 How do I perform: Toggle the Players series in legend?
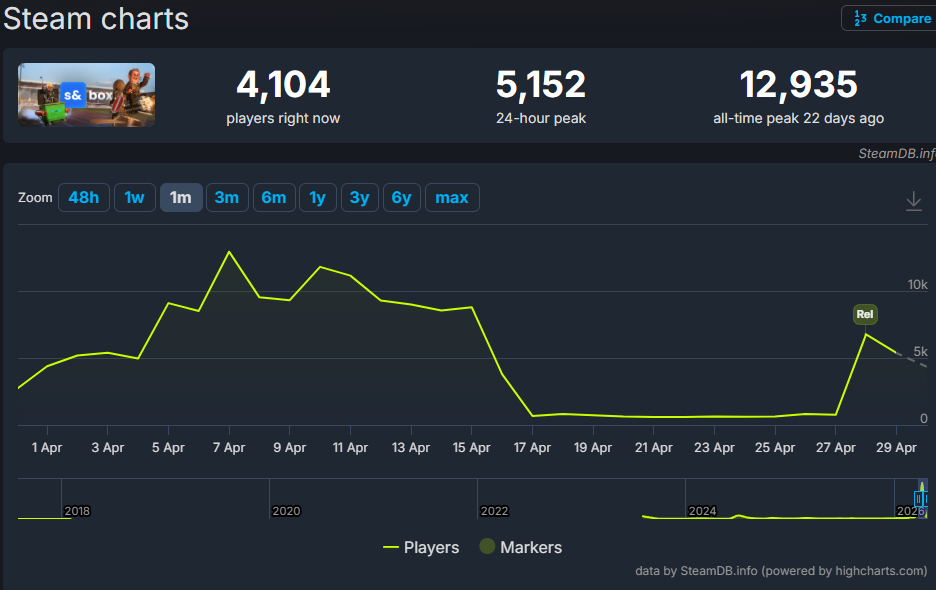(421, 547)
